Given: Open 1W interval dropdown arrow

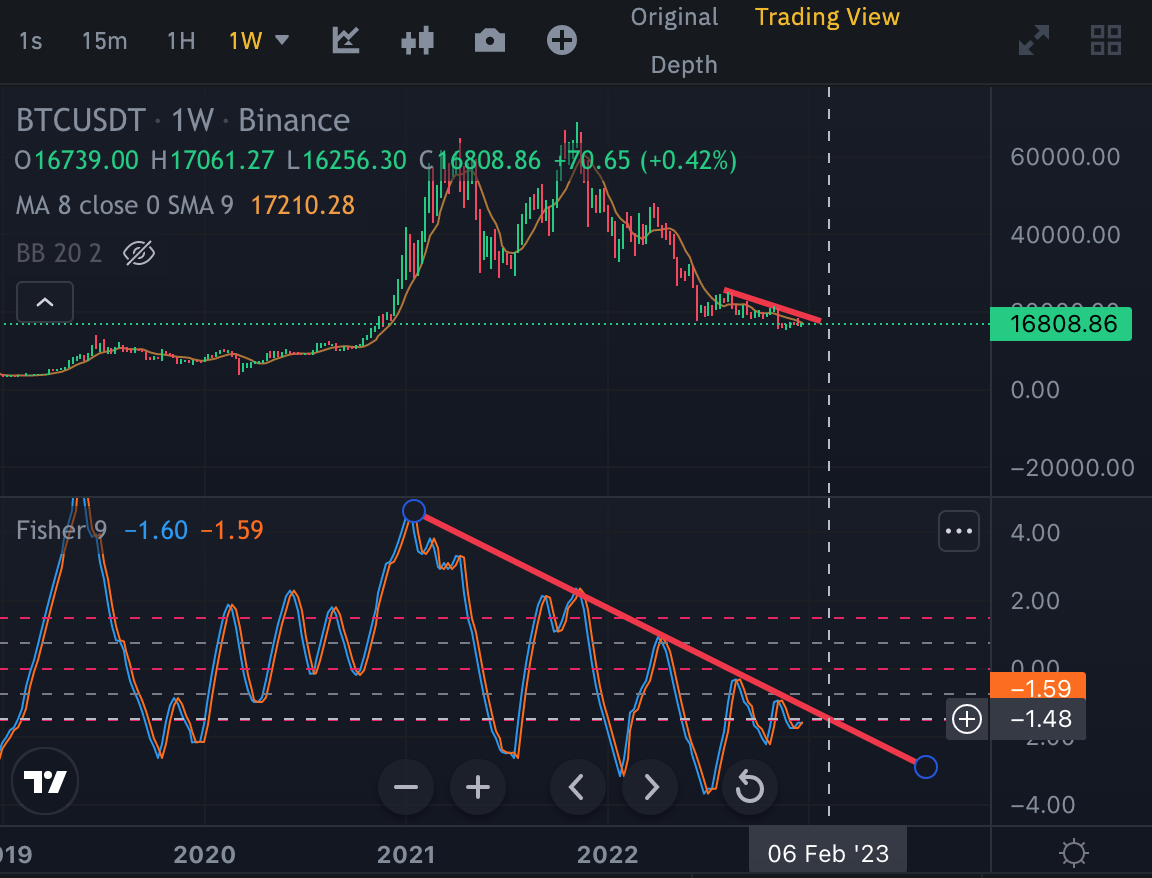Looking at the screenshot, I should point(281,40).
